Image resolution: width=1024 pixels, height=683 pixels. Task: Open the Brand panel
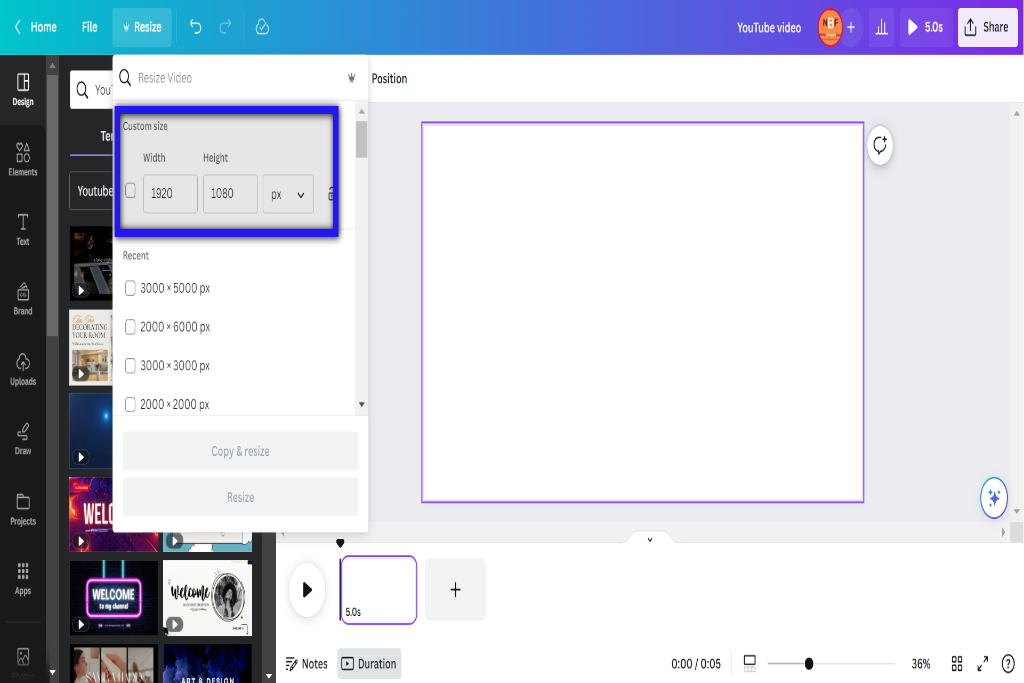tap(23, 299)
